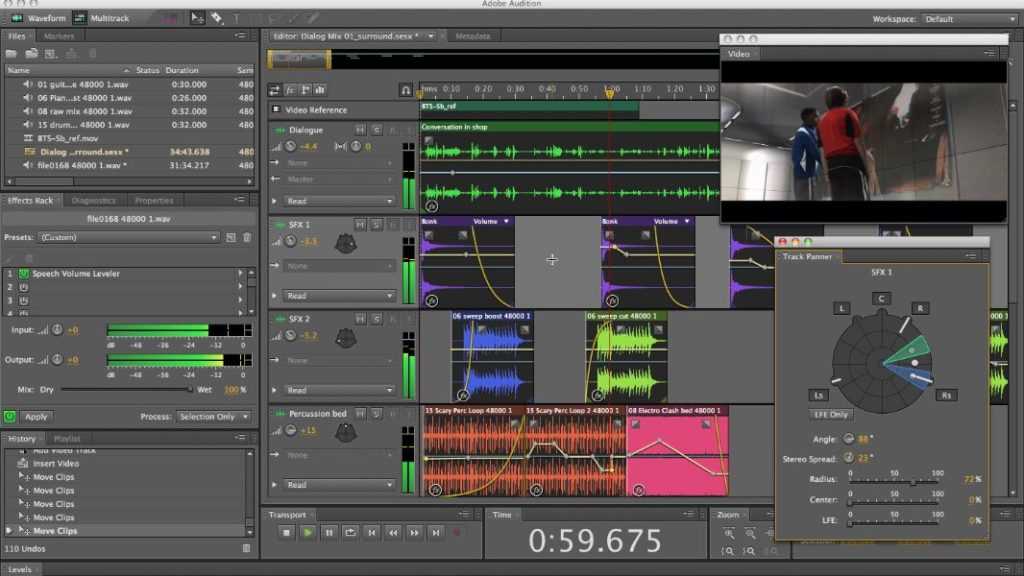Click the Play button in Transport
The width and height of the screenshot is (1024, 576).
point(308,533)
